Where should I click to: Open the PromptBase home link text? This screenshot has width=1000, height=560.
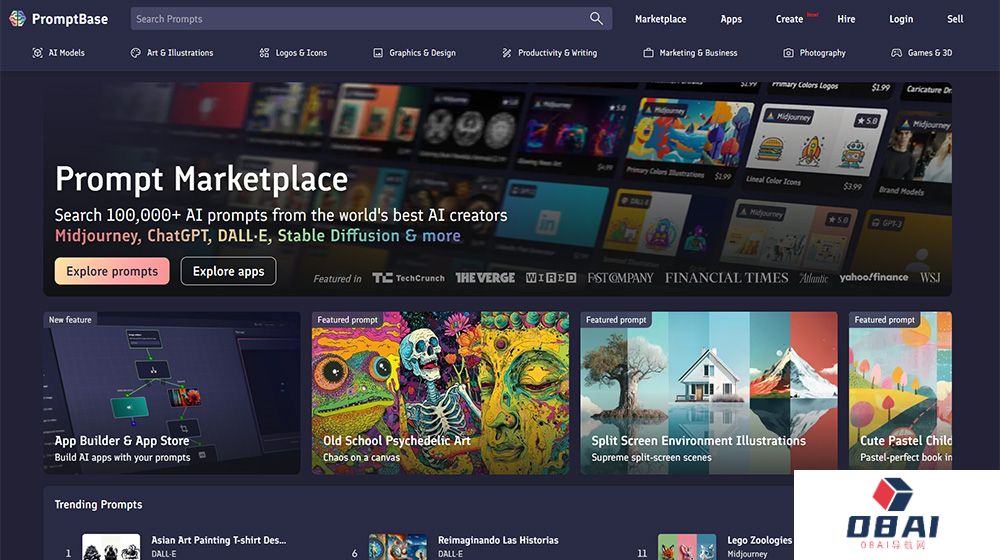[70, 19]
